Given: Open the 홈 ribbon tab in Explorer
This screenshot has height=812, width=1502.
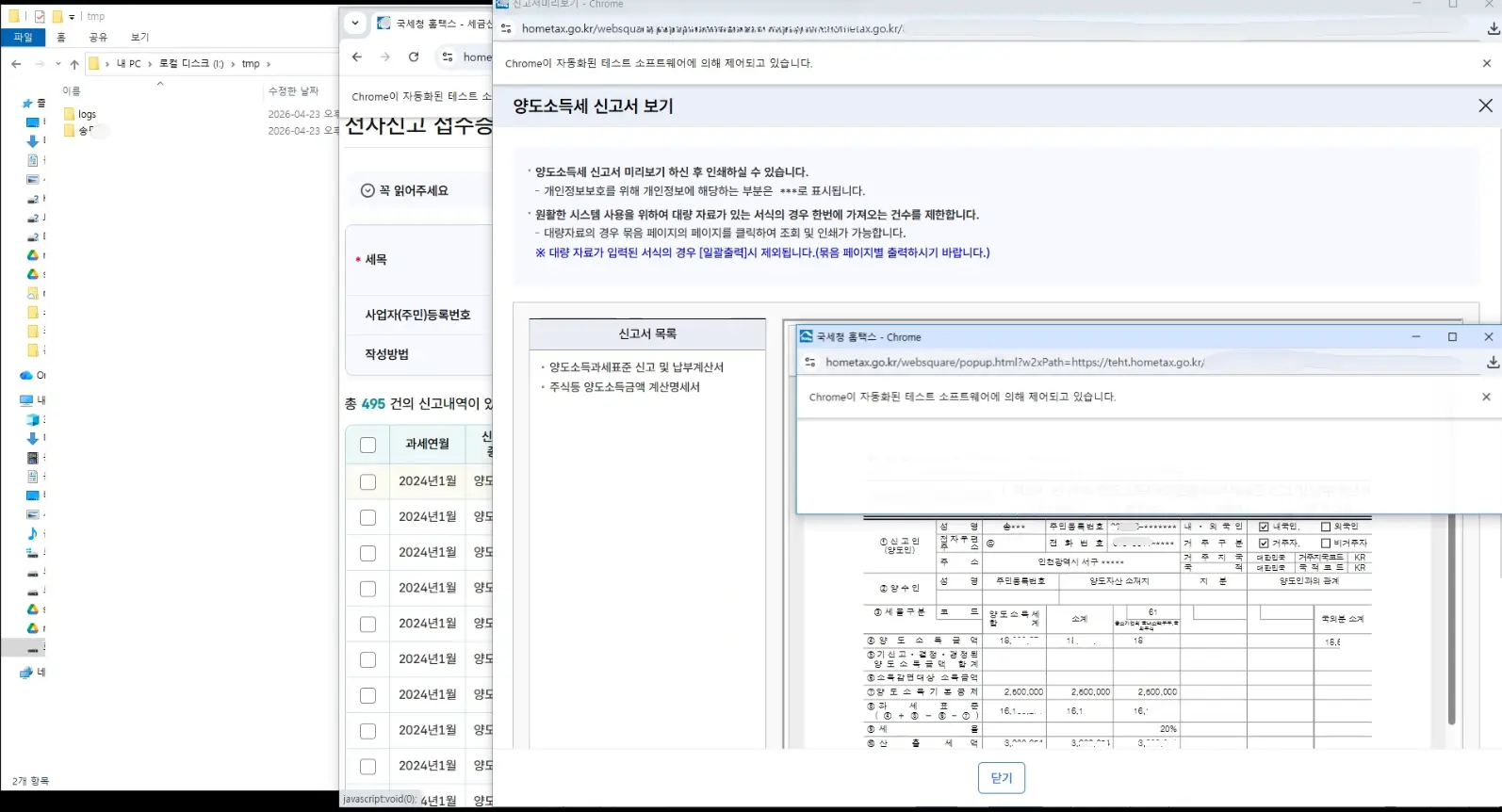Looking at the screenshot, I should pyautogui.click(x=61, y=37).
